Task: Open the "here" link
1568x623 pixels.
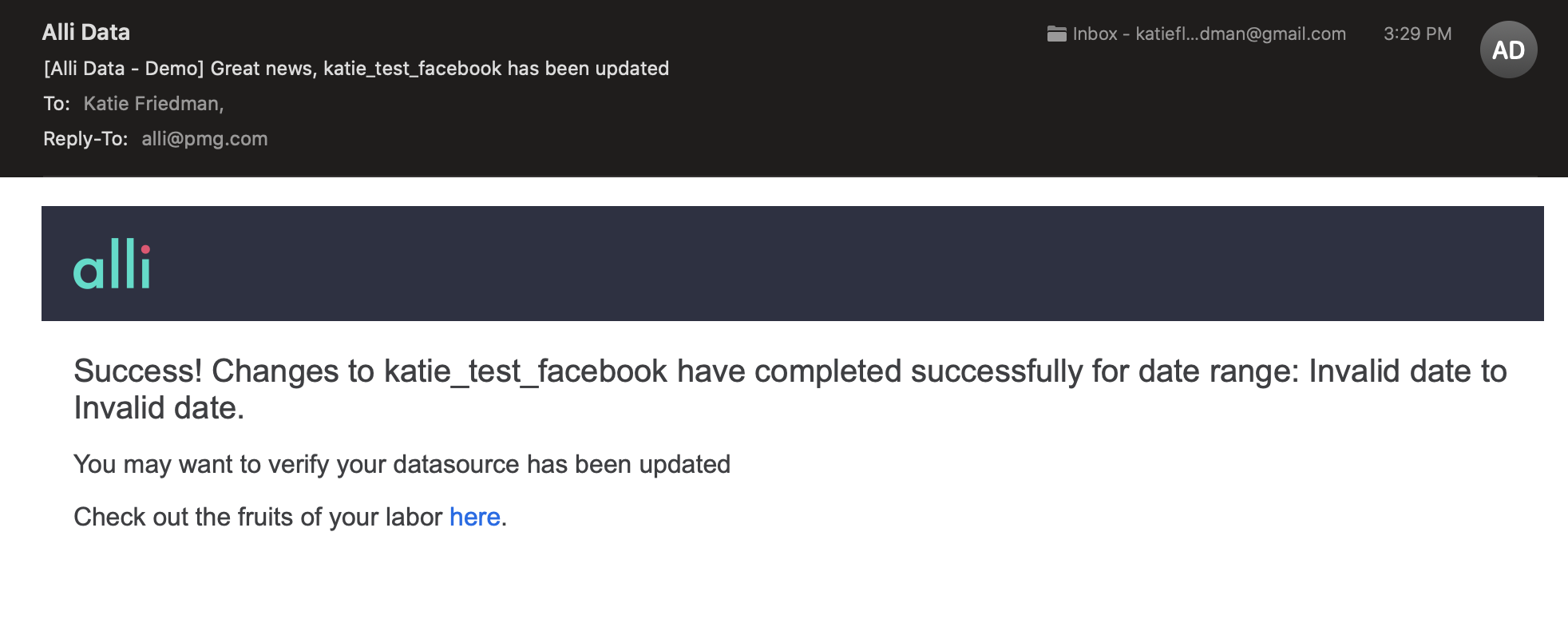Action: click(x=474, y=517)
